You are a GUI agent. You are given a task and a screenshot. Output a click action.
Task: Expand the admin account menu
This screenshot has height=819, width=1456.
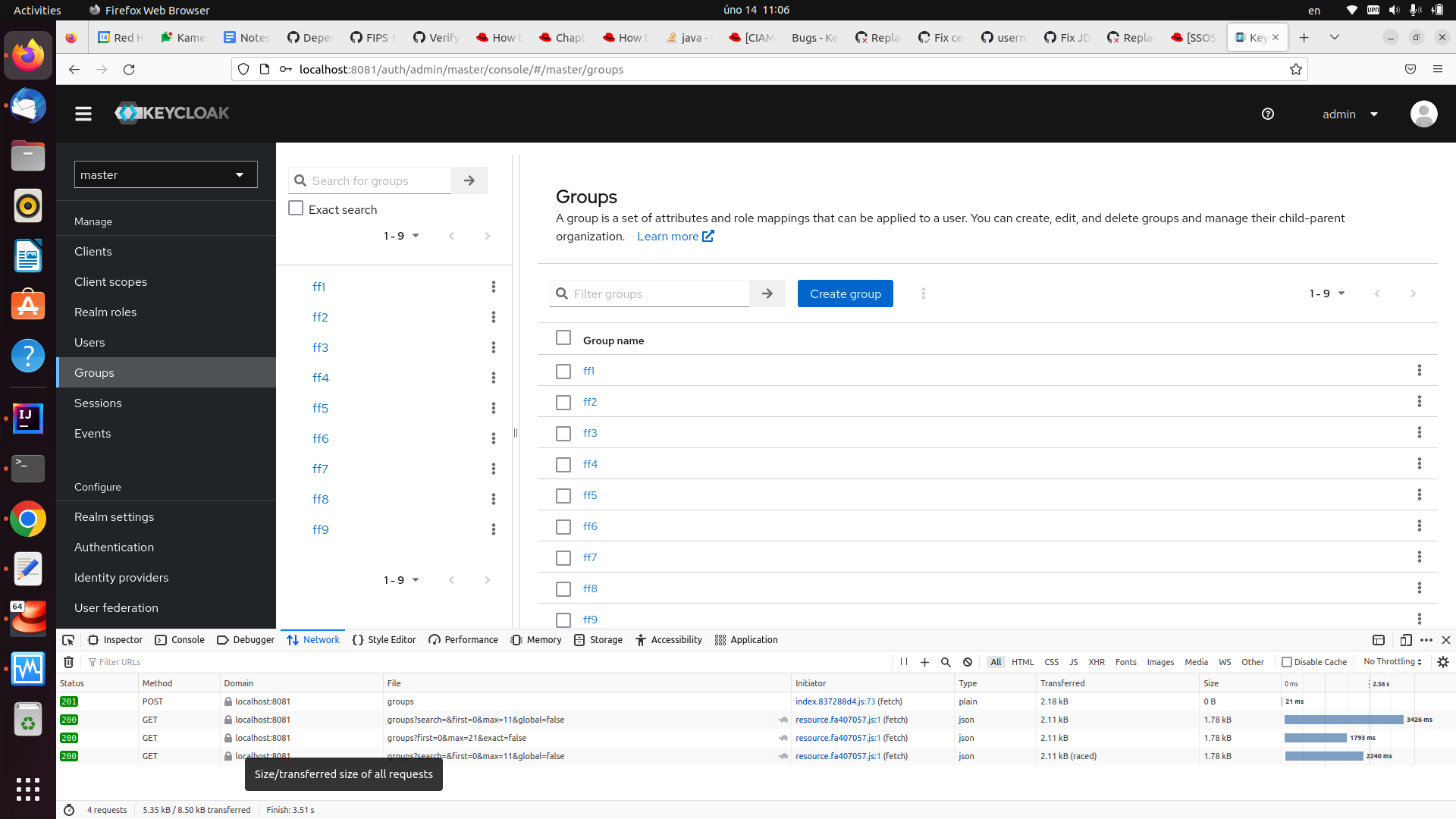pos(1350,114)
